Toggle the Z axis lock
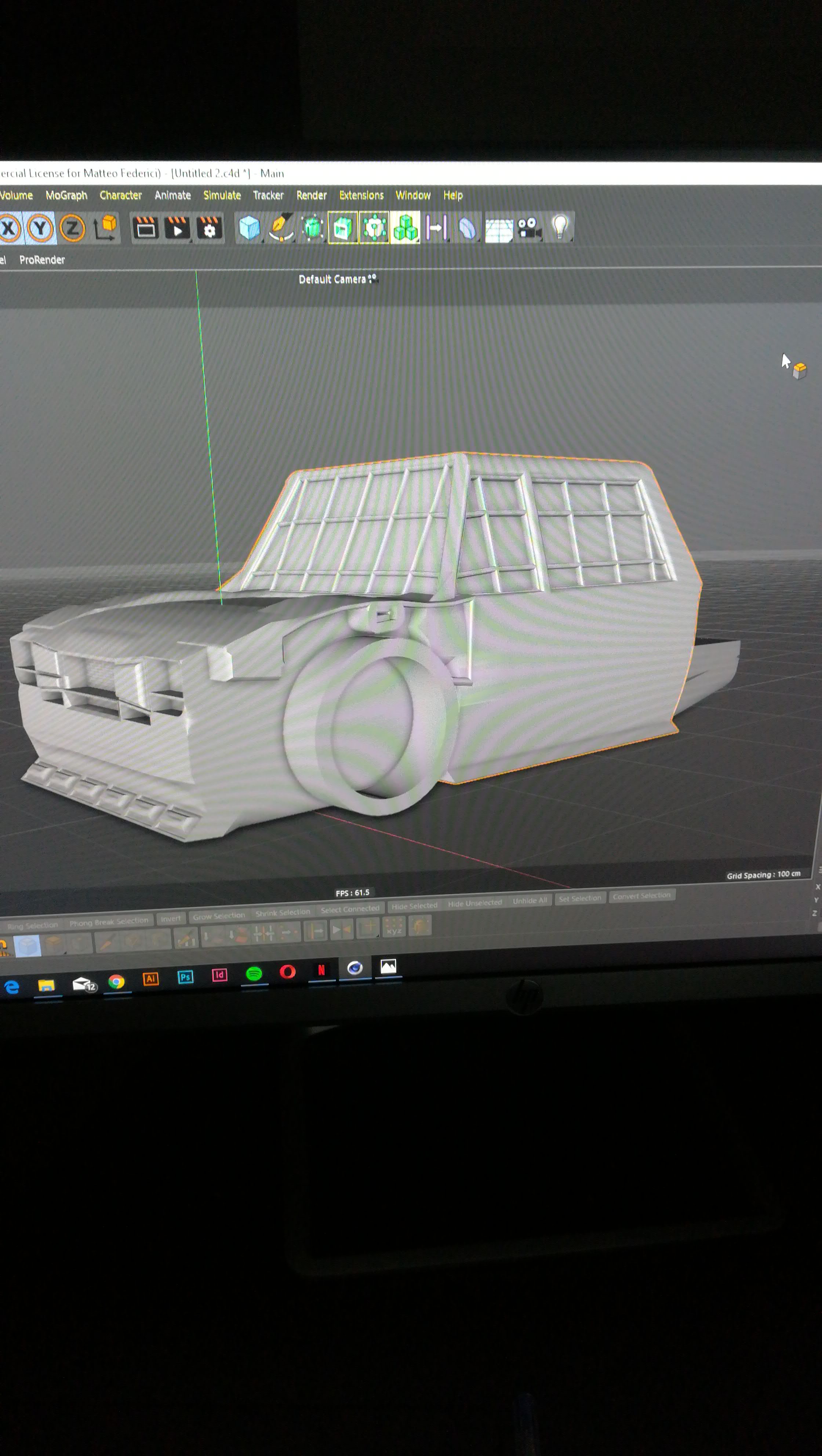822x1456 pixels. 72,228
